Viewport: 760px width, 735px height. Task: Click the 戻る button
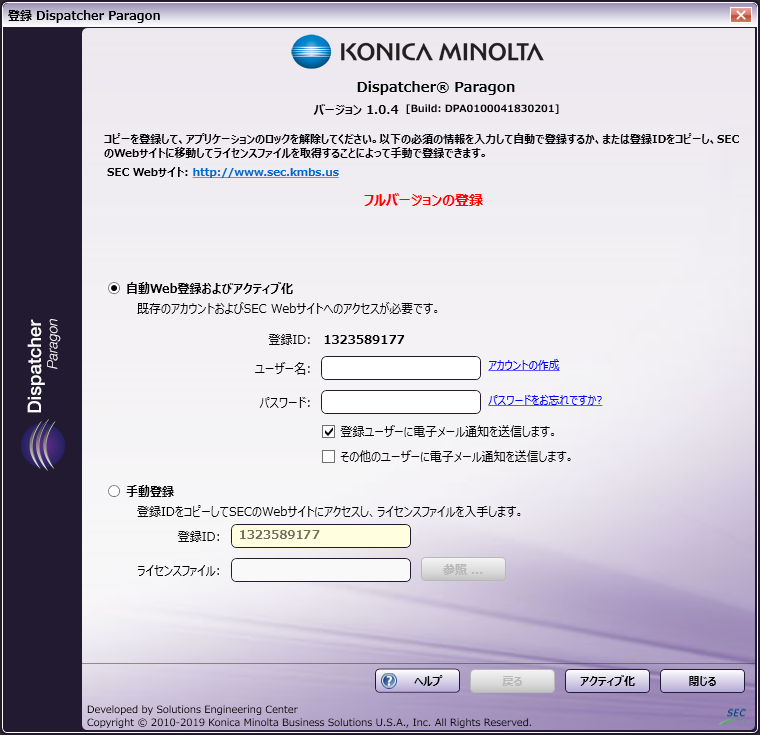point(512,681)
